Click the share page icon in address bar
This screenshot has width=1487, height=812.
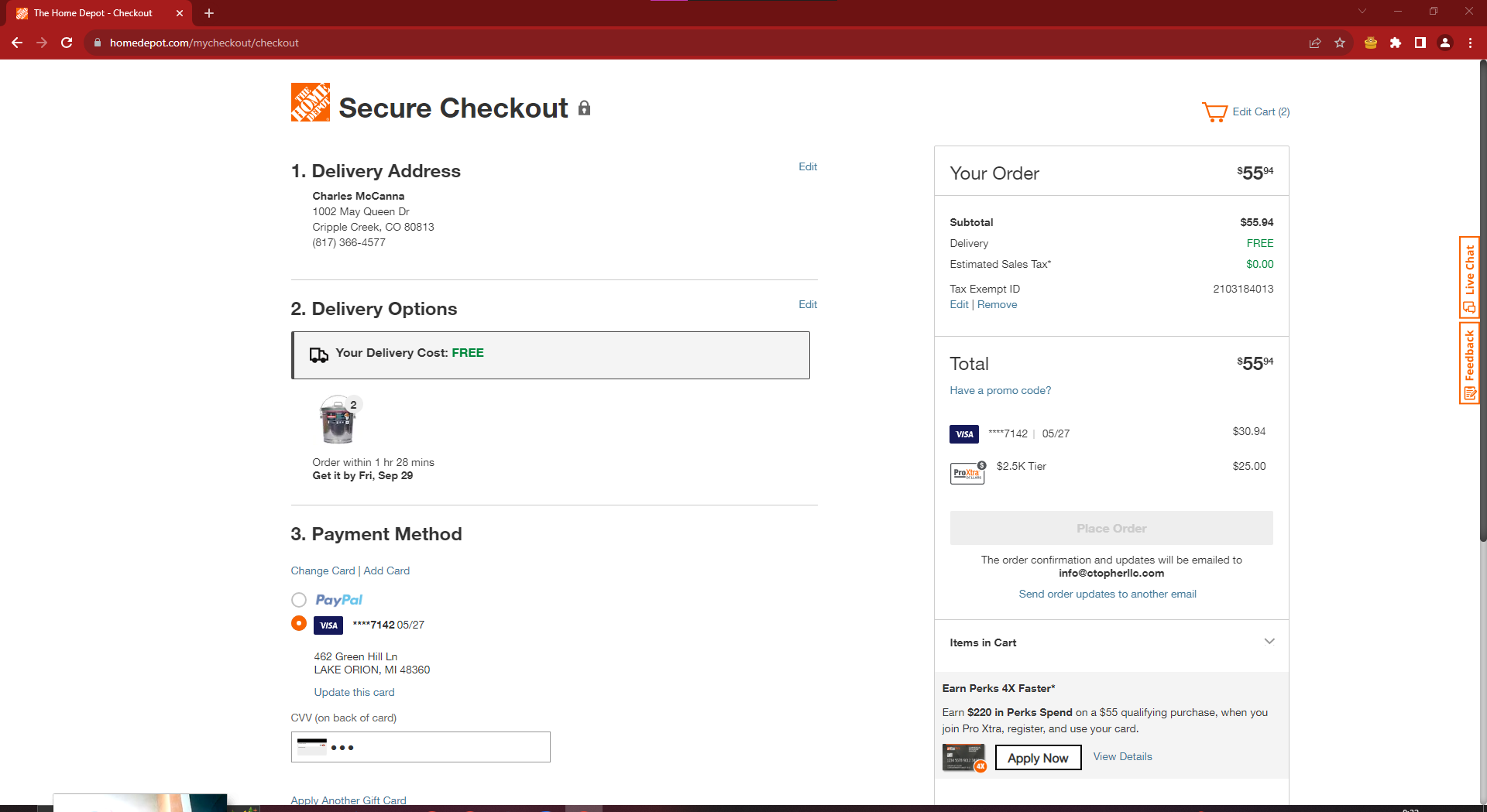1315,43
